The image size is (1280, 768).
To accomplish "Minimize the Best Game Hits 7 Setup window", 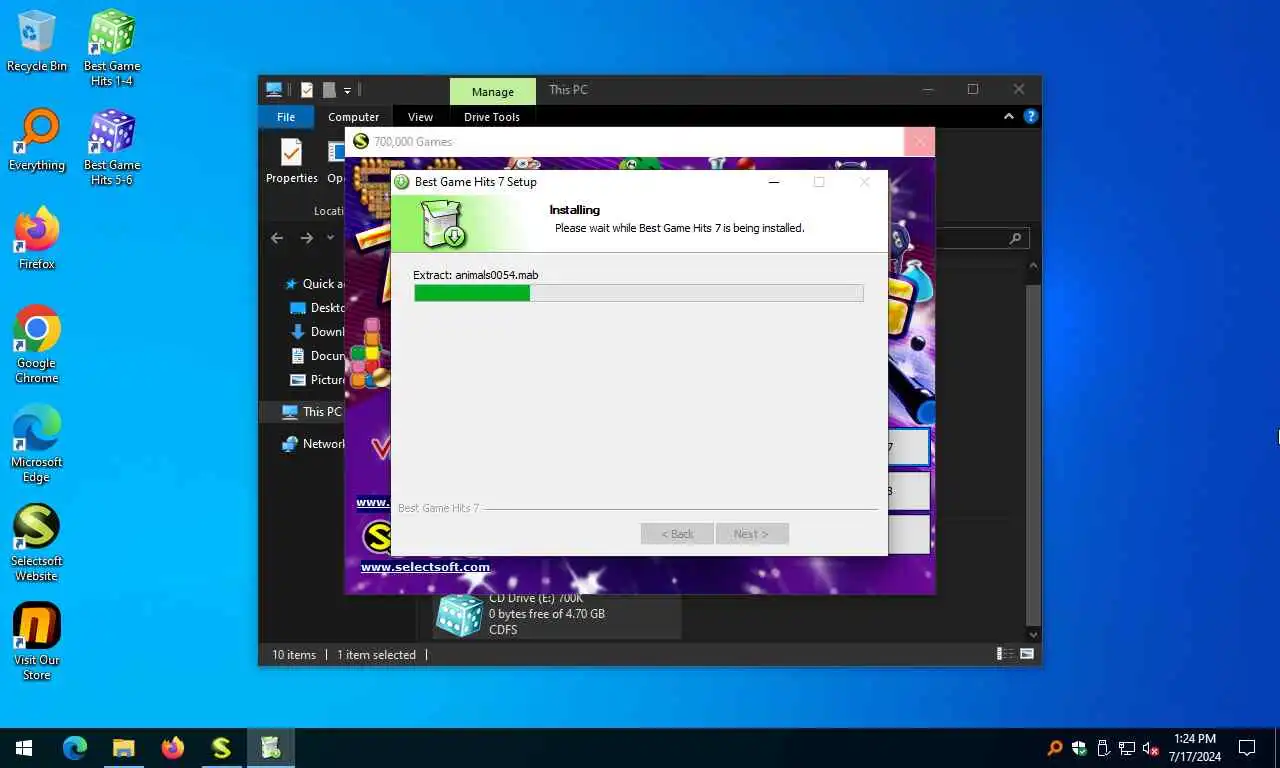I will click(773, 182).
